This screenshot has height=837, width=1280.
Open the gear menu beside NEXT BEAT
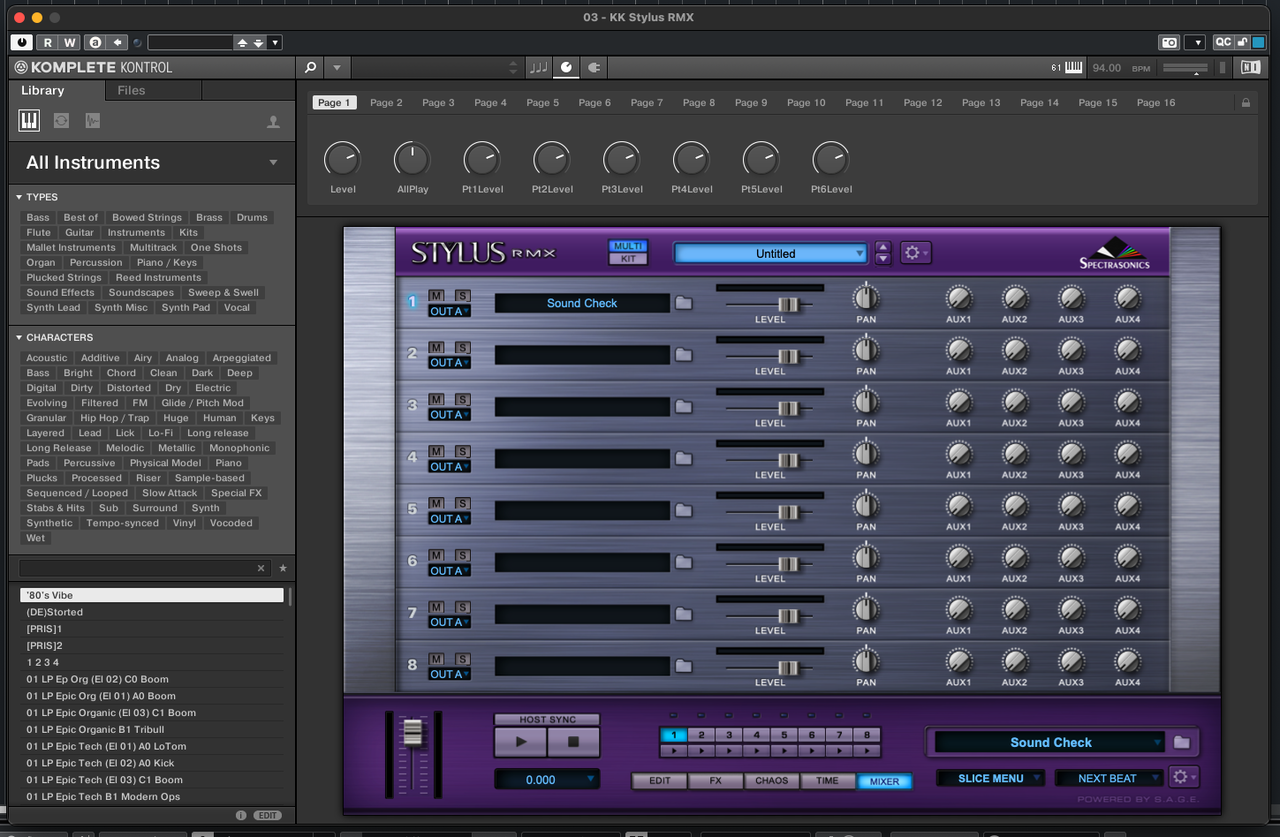1183,777
